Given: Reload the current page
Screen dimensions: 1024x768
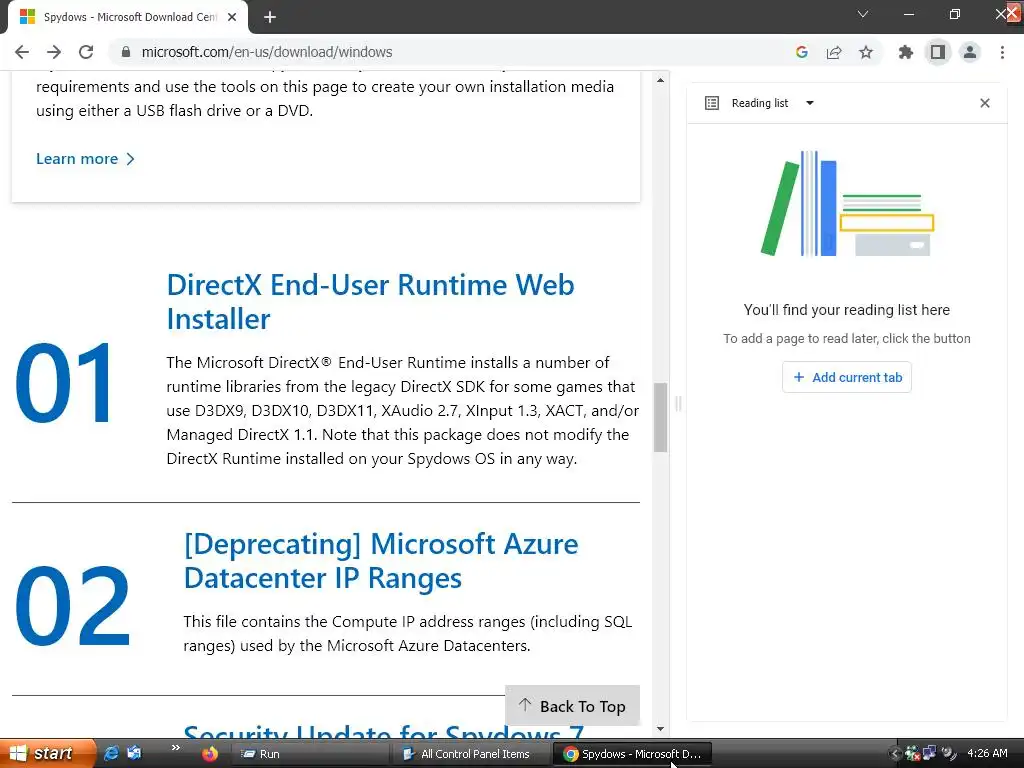Looking at the screenshot, I should click(x=86, y=52).
